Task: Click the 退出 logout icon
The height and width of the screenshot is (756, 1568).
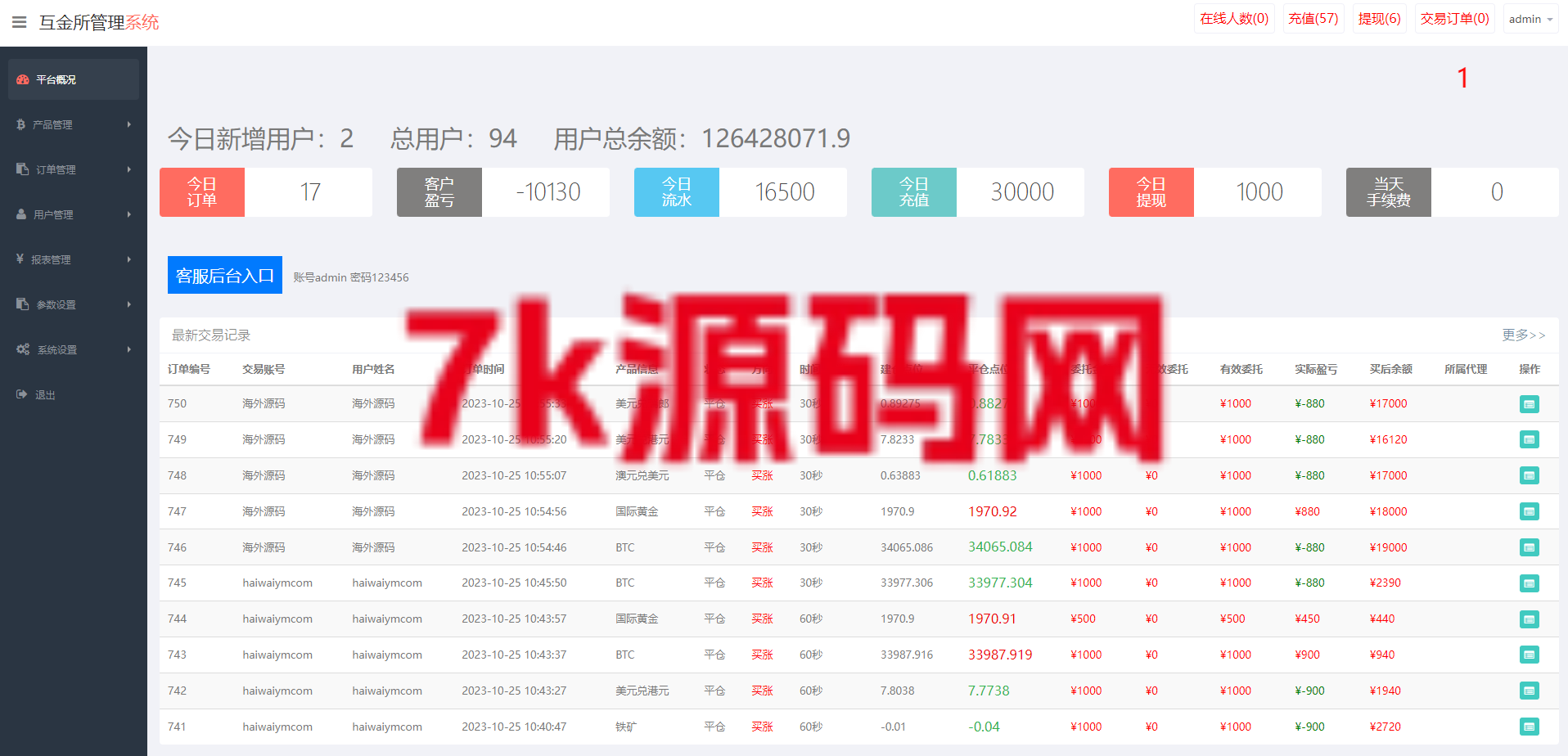Action: pyautogui.click(x=22, y=394)
